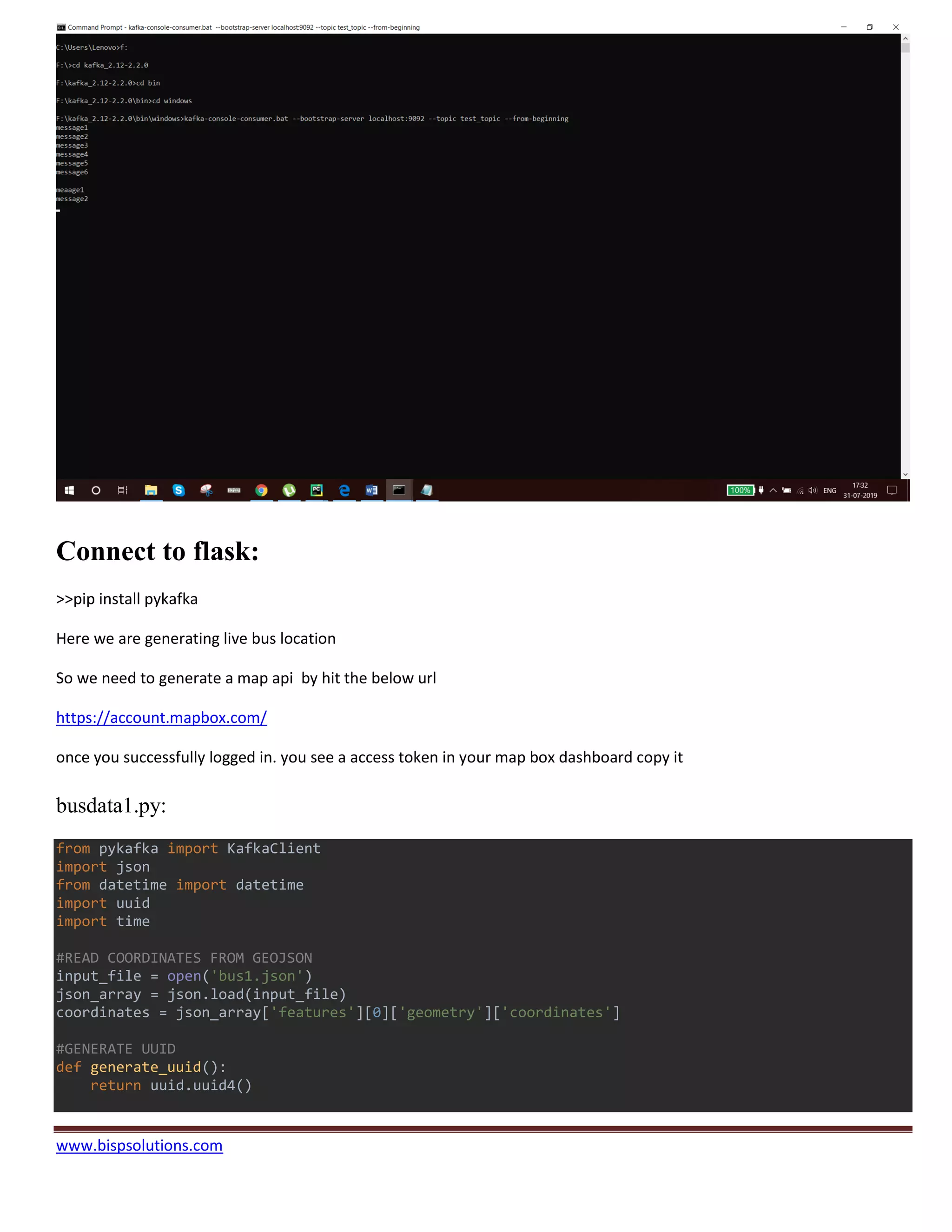952x1232 pixels.
Task: Open Google Chrome from the taskbar
Action: [261, 490]
